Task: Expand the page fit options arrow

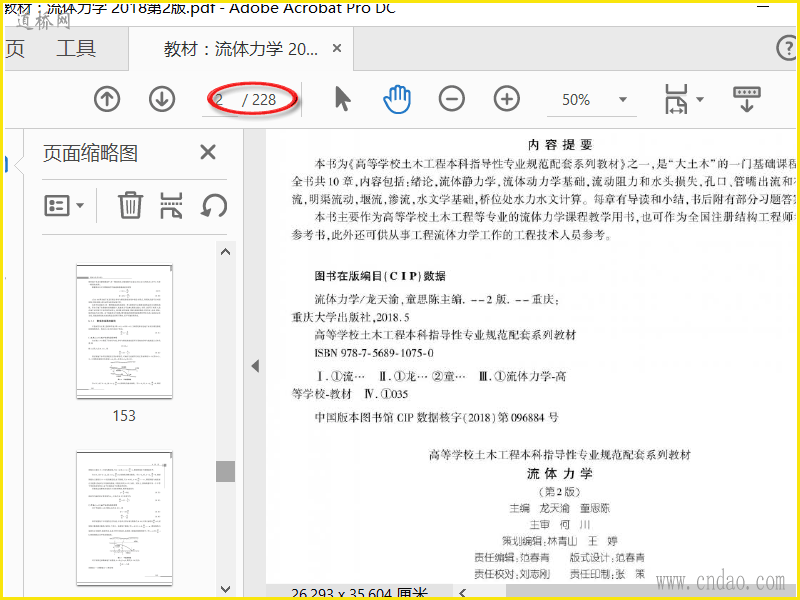Action: pyautogui.click(x=700, y=99)
